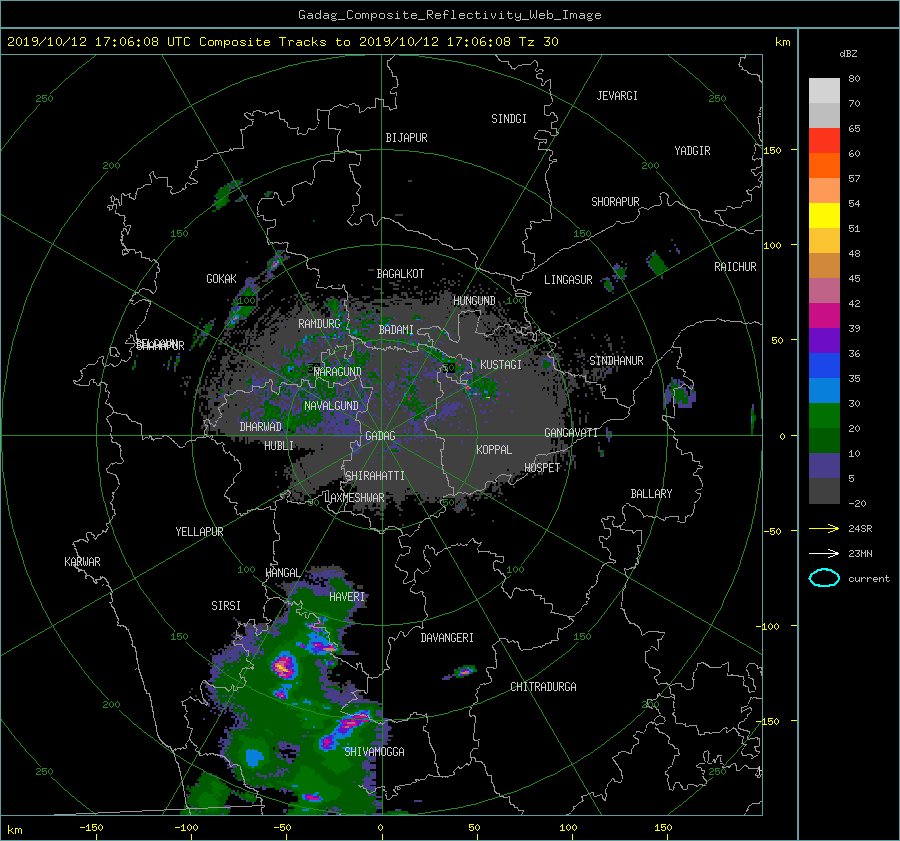Viewport: 900px width, 841px height.
Task: Select the BAGALKOT city label
Action: click(x=400, y=274)
